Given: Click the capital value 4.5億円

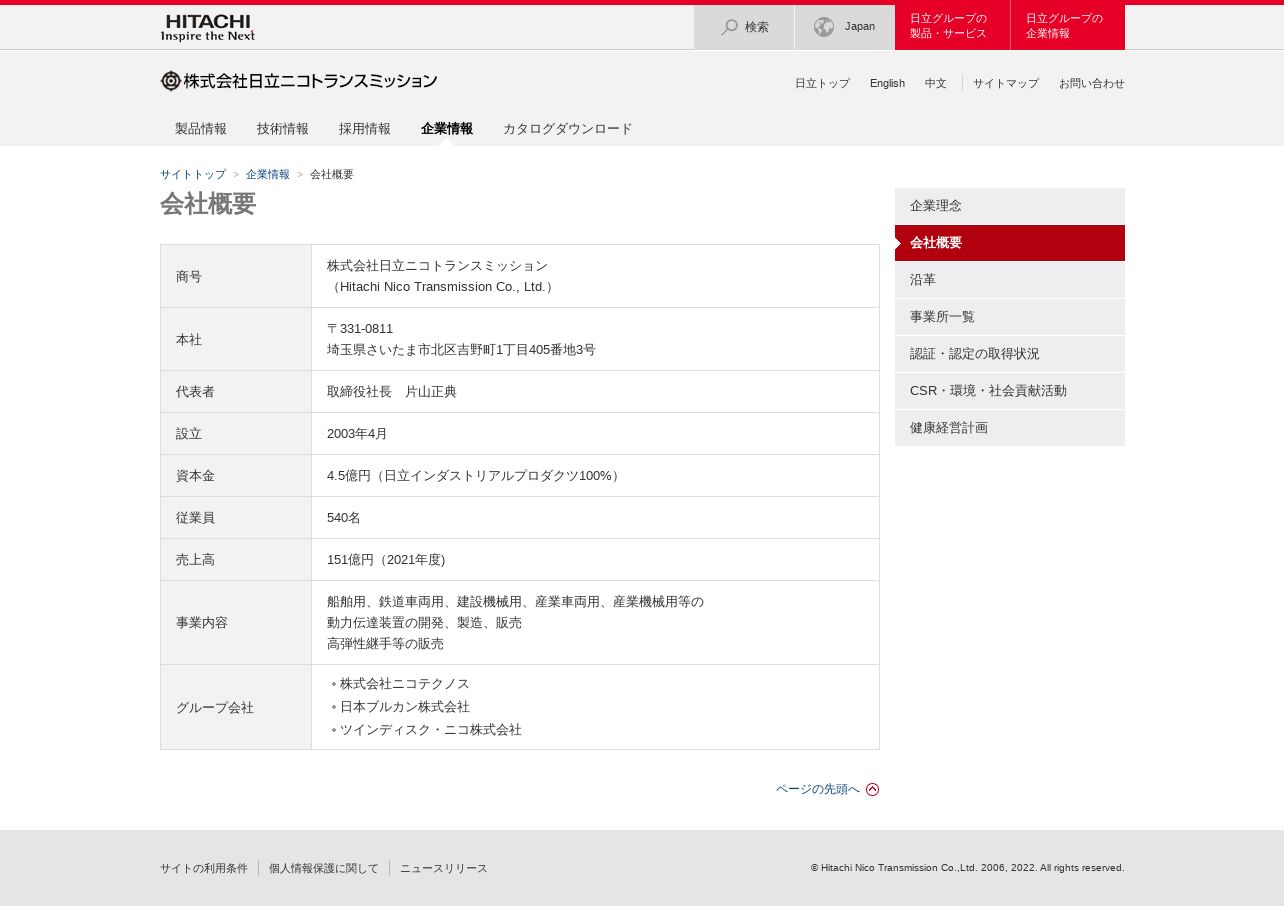Looking at the screenshot, I should pyautogui.click(x=349, y=476).
